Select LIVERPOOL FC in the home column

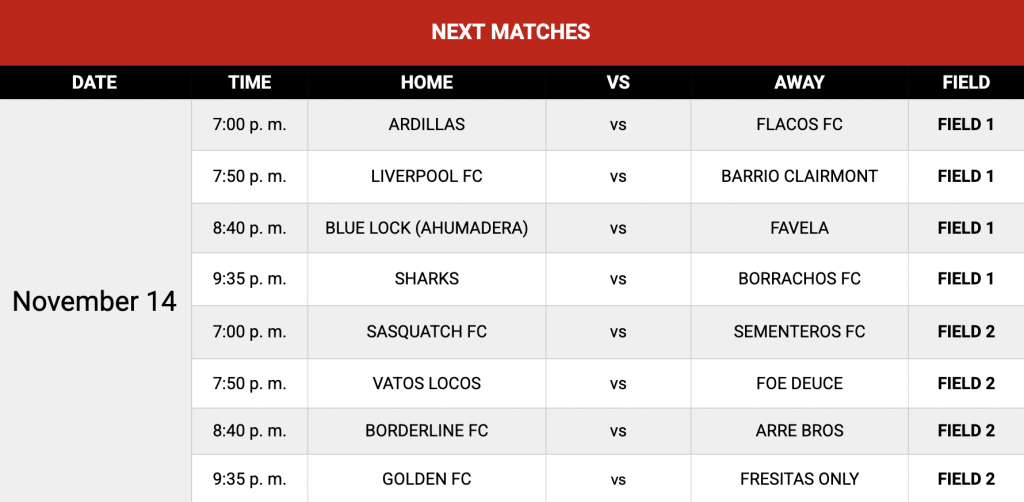coord(427,176)
